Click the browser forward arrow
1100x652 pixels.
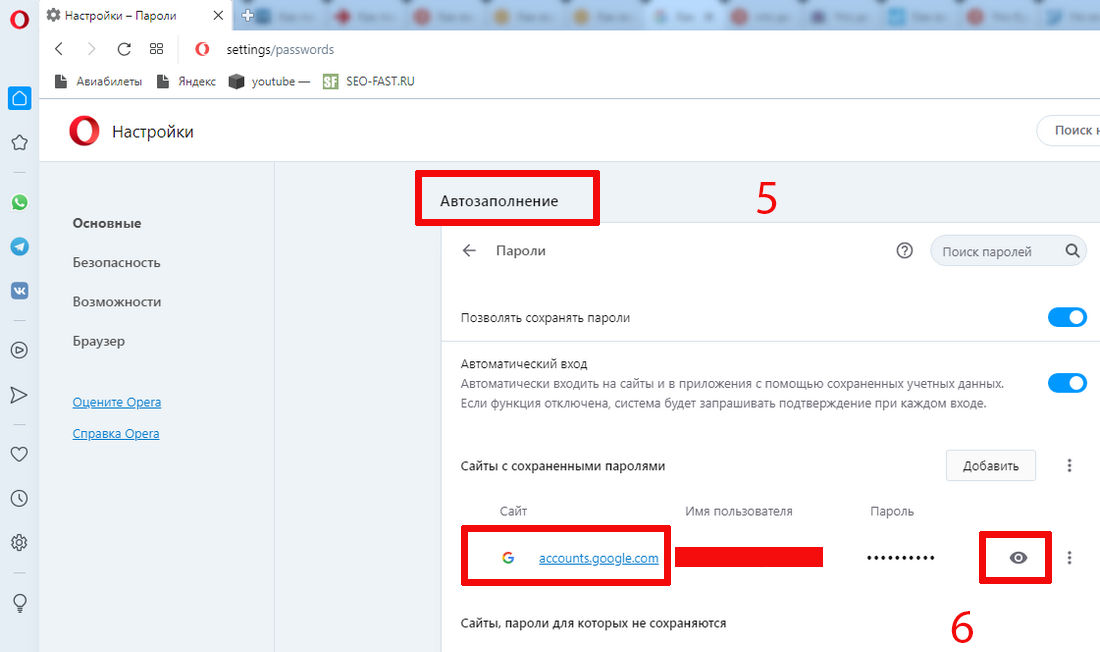pyautogui.click(x=91, y=48)
